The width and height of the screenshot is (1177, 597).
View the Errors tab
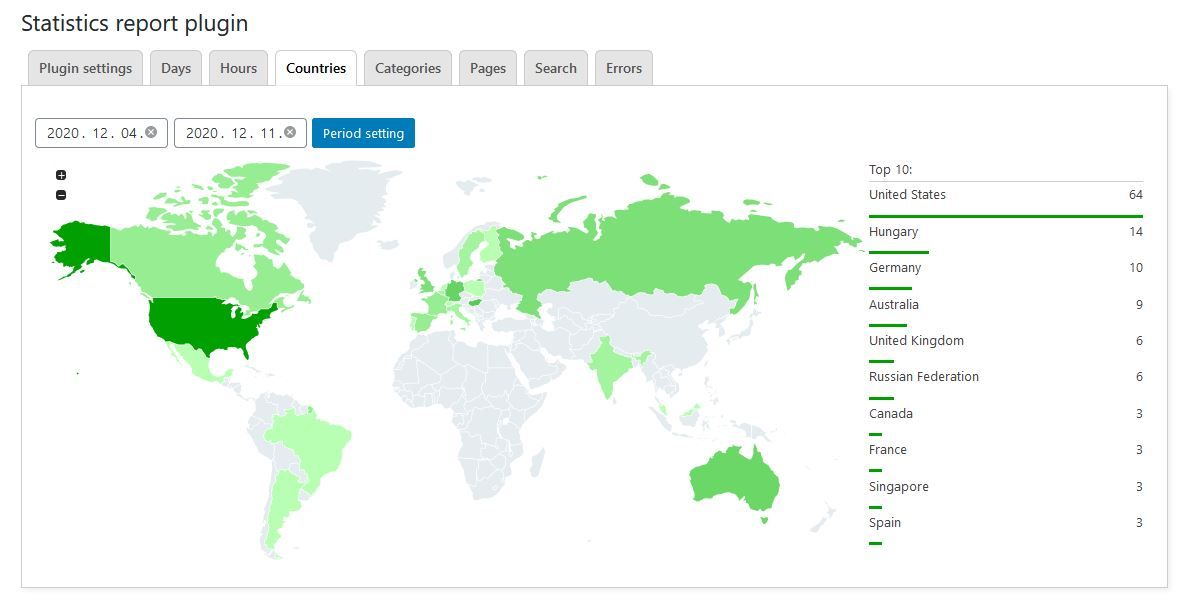pos(624,68)
